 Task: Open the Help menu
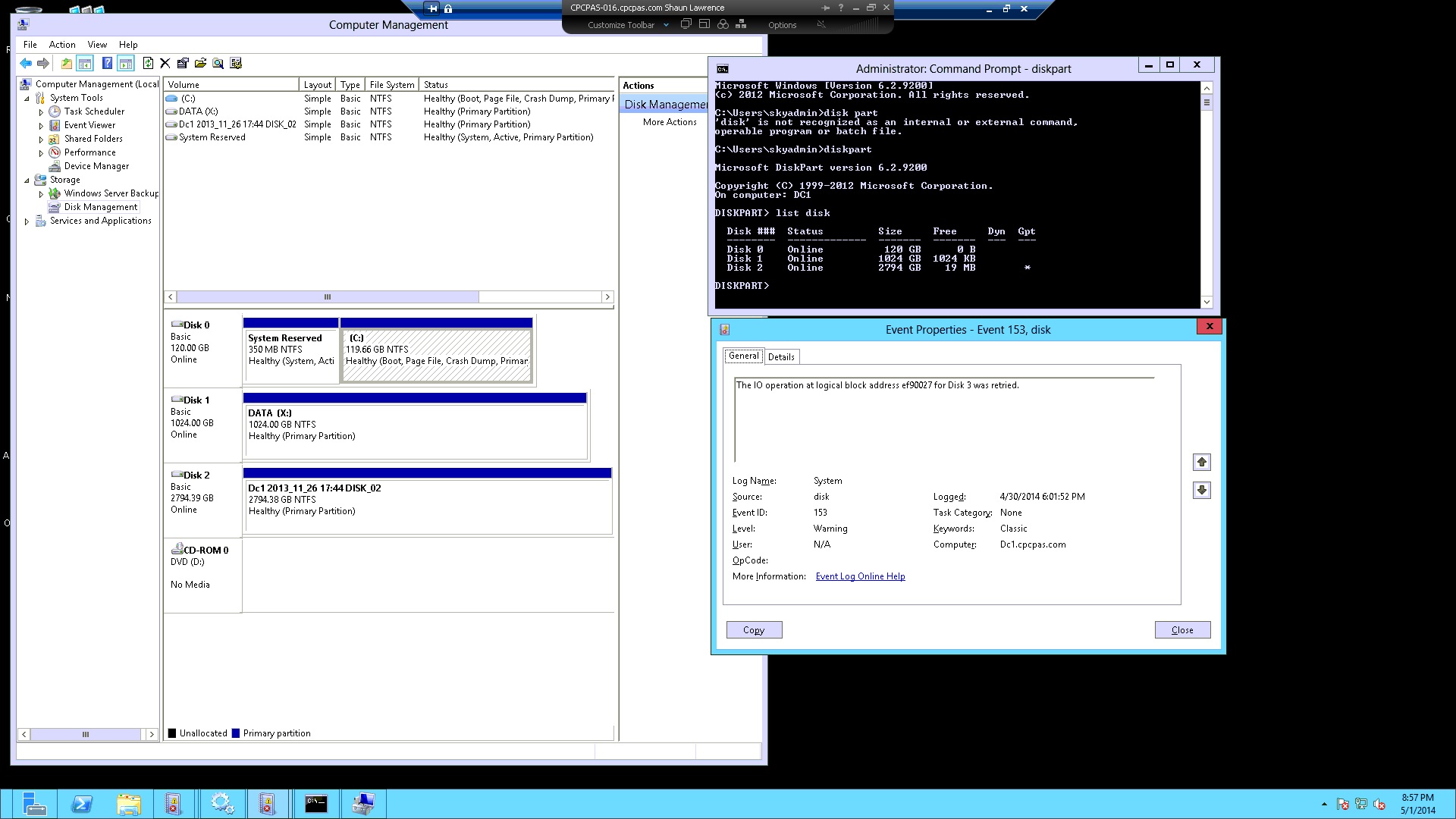(128, 45)
